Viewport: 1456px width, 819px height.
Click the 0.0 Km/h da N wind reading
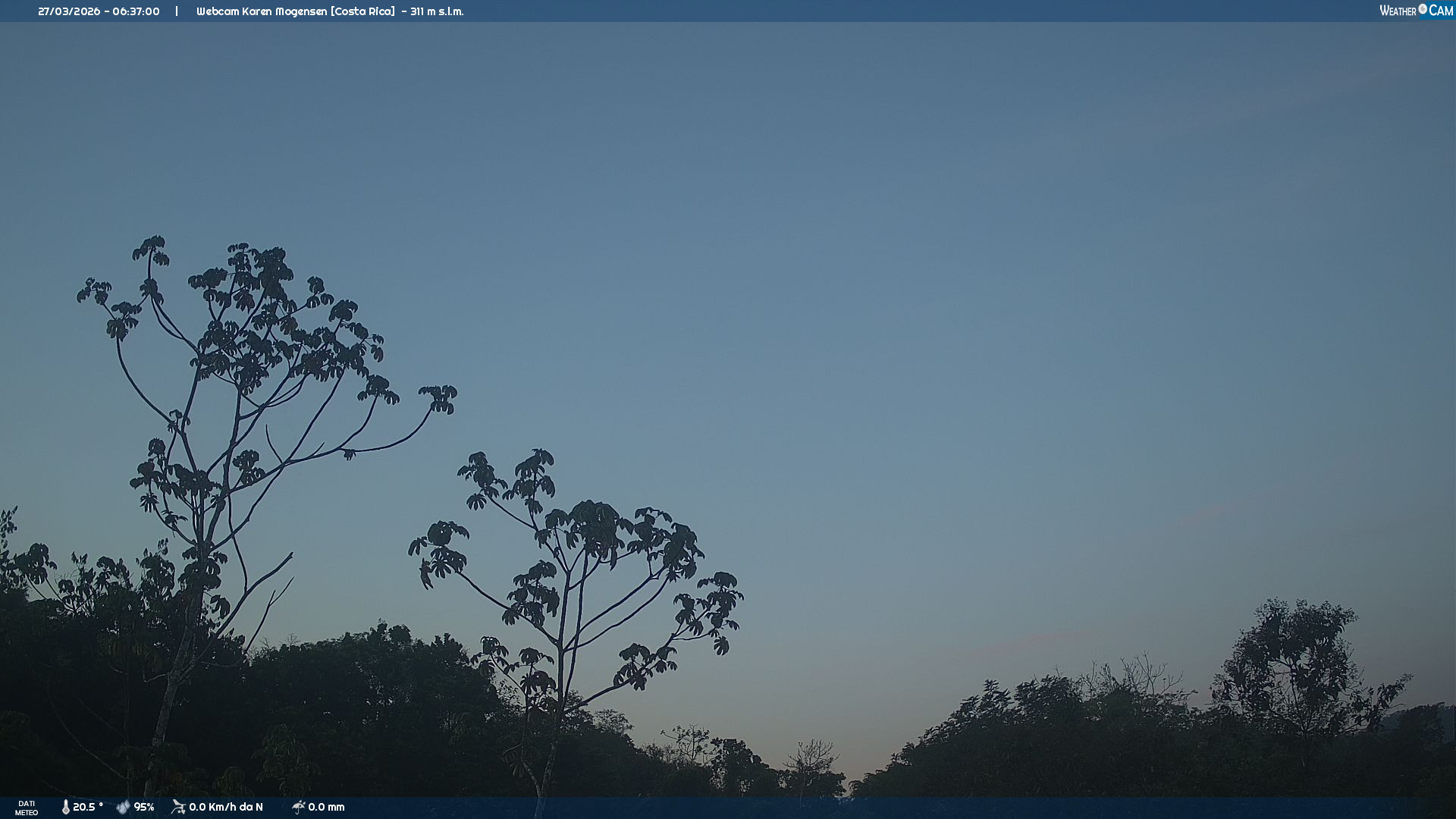(226, 808)
